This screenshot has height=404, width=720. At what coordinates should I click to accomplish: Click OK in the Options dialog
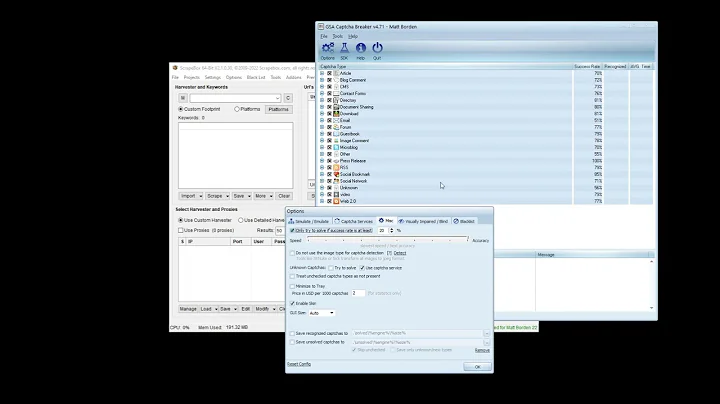click(478, 367)
